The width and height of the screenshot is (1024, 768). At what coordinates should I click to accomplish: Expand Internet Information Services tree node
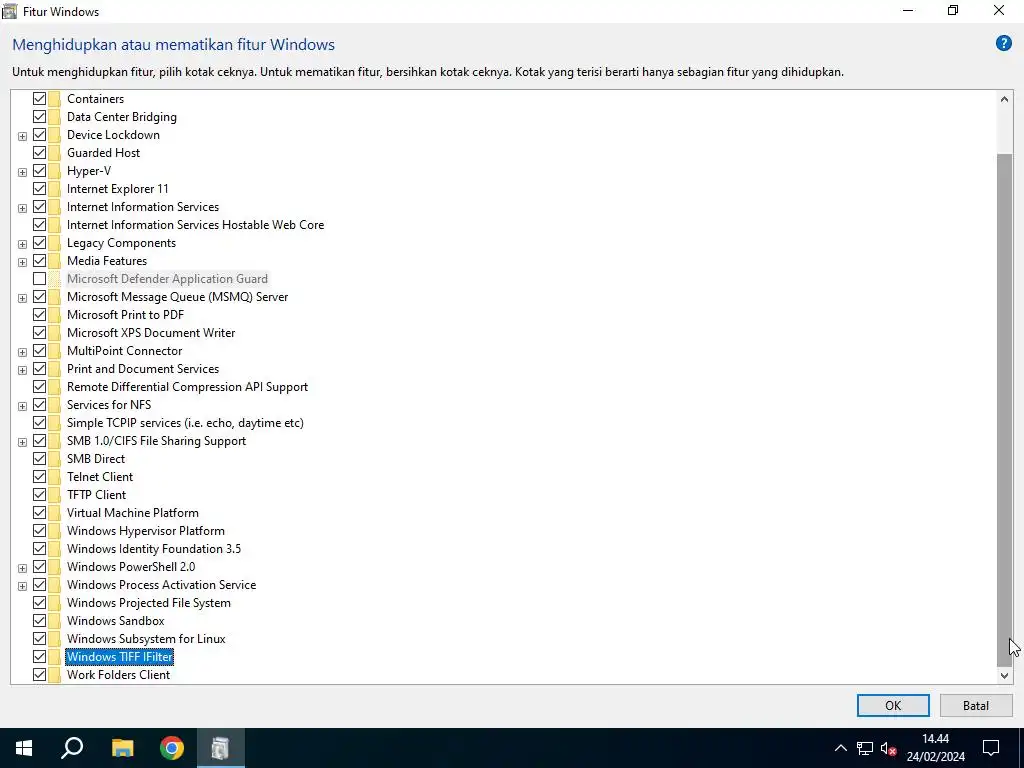point(22,208)
